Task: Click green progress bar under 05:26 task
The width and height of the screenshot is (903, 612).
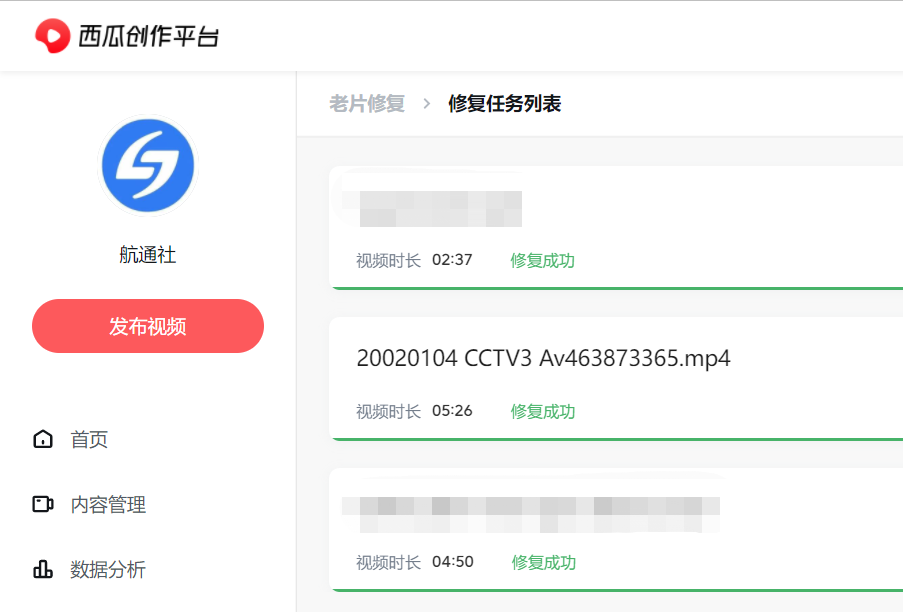Action: tap(617, 439)
